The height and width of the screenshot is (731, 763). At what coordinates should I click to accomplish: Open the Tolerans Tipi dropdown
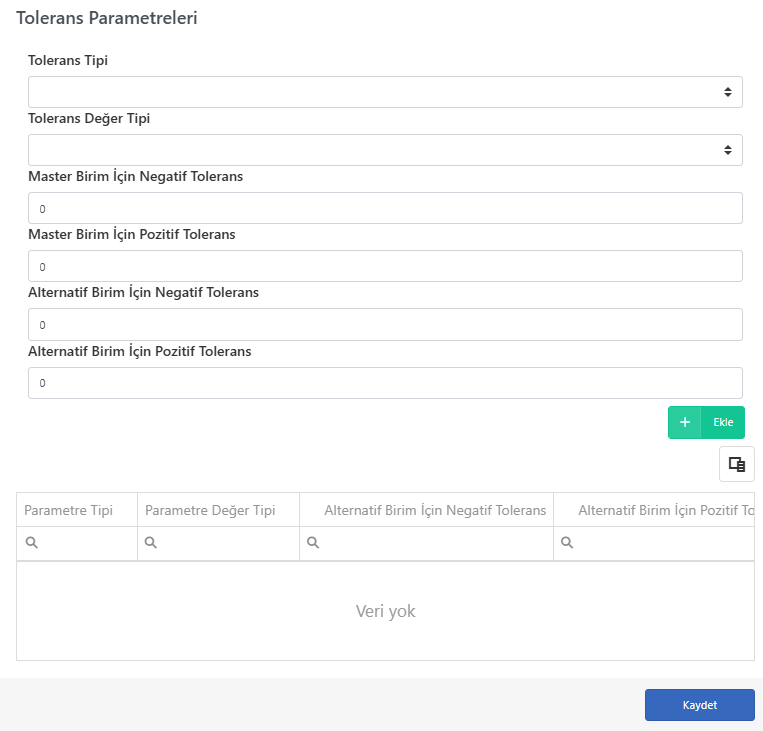(385, 92)
